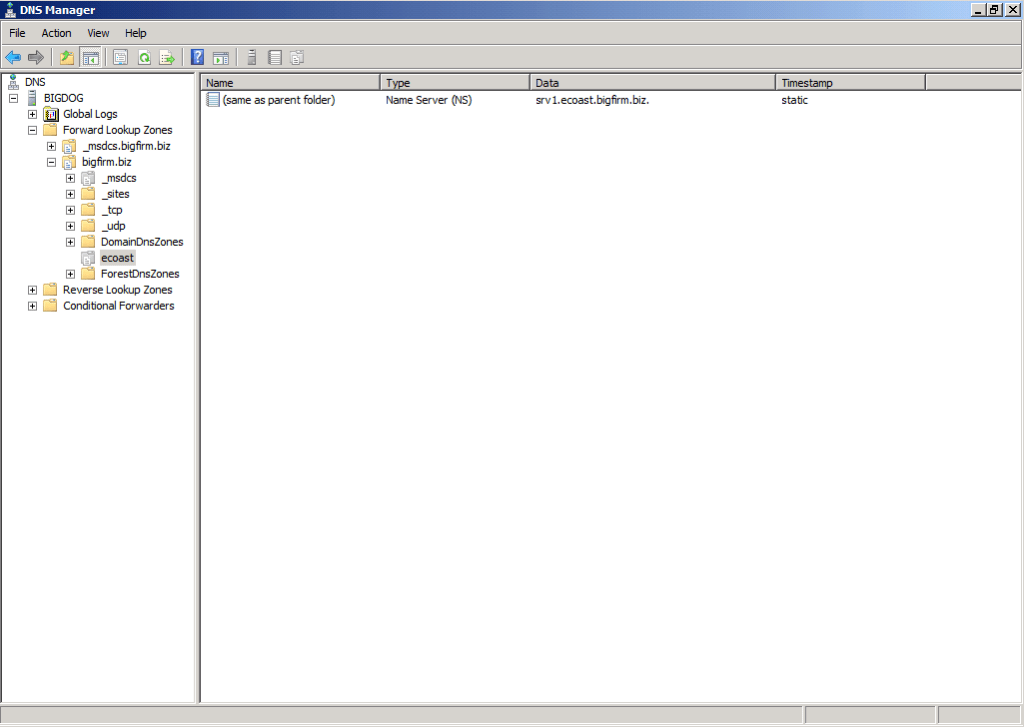Expand the _msdcs.bigfirm.biz zone
This screenshot has width=1024, height=727.
[x=51, y=146]
